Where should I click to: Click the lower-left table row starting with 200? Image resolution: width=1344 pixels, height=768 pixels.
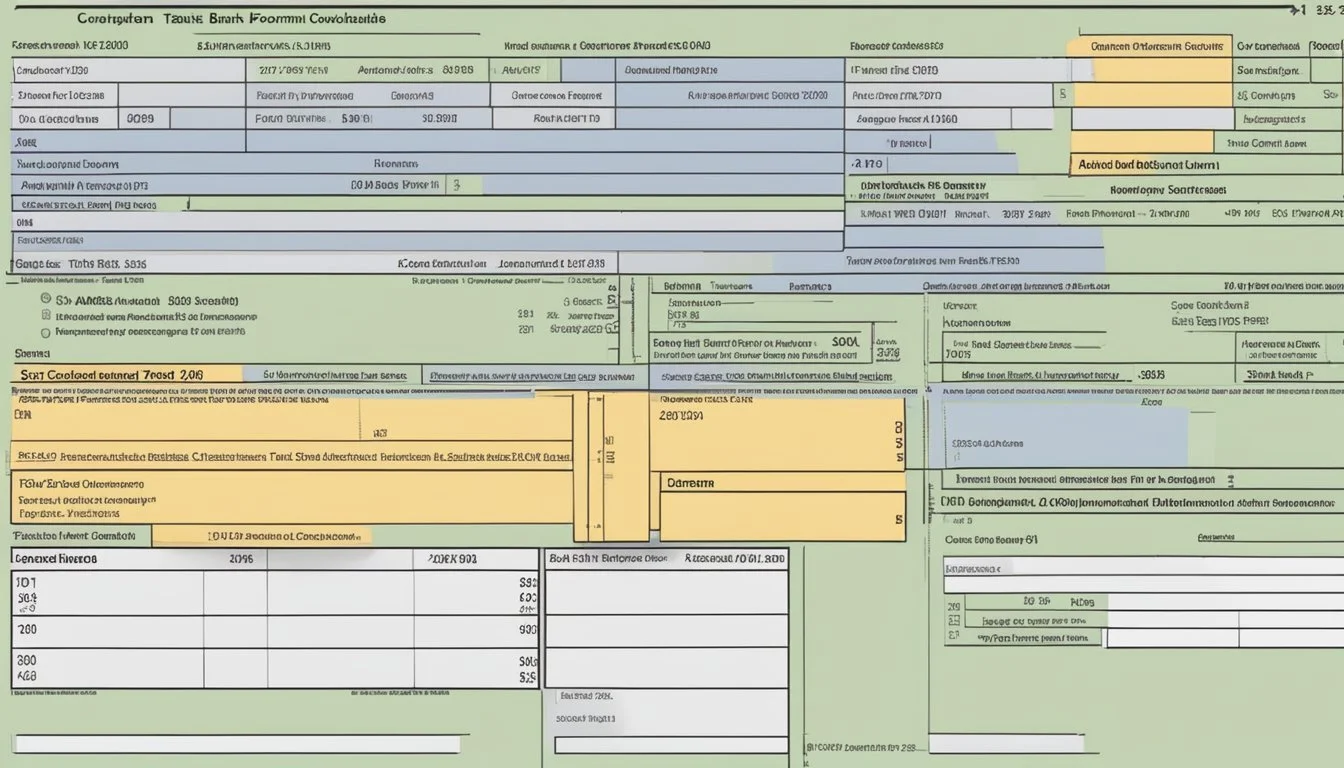click(x=275, y=632)
